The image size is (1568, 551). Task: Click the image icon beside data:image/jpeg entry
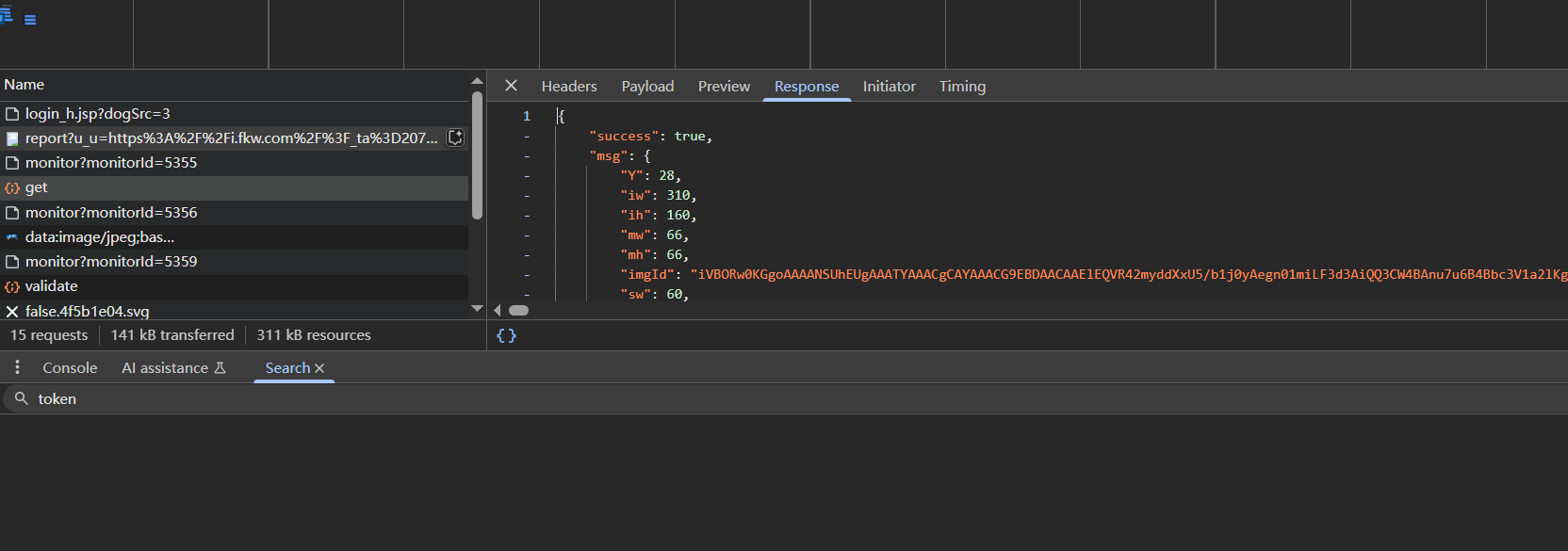coord(12,237)
